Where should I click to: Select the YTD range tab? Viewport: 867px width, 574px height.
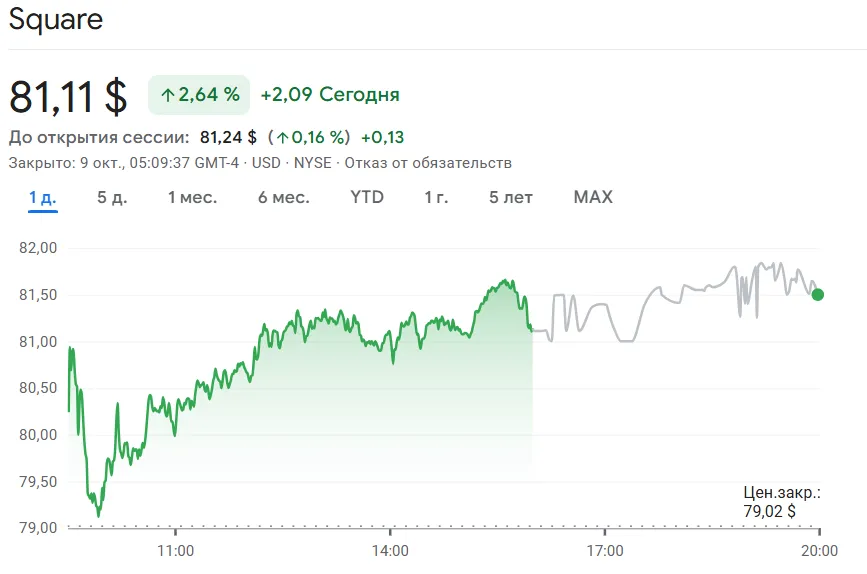pos(367,197)
